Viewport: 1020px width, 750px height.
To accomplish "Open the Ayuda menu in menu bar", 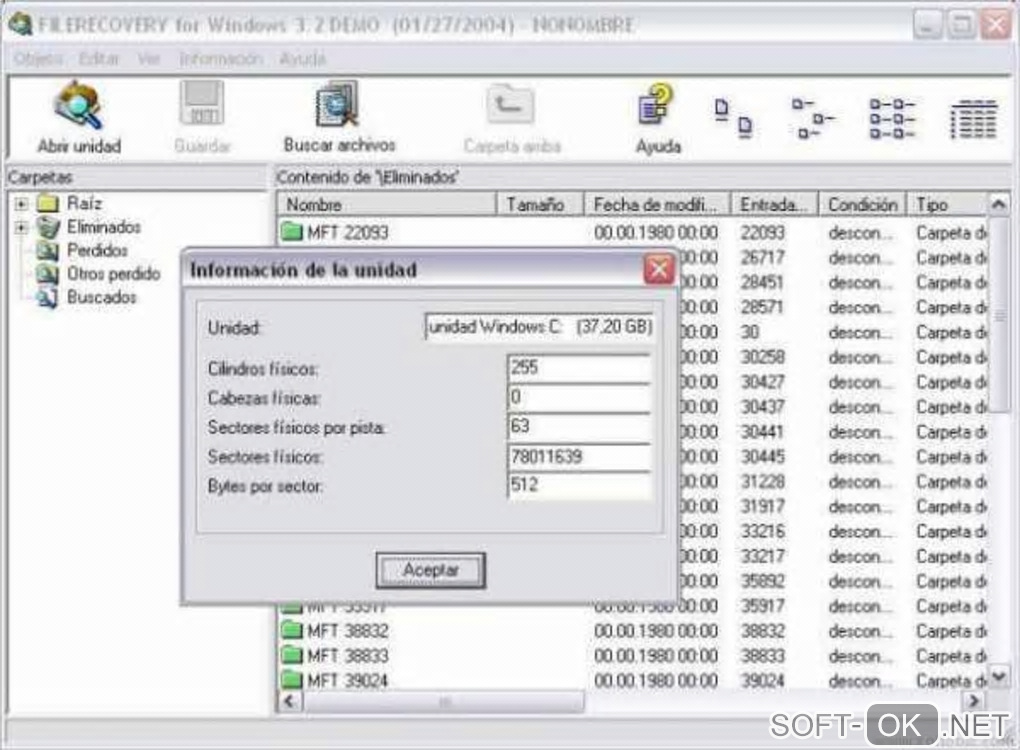I will click(x=302, y=59).
